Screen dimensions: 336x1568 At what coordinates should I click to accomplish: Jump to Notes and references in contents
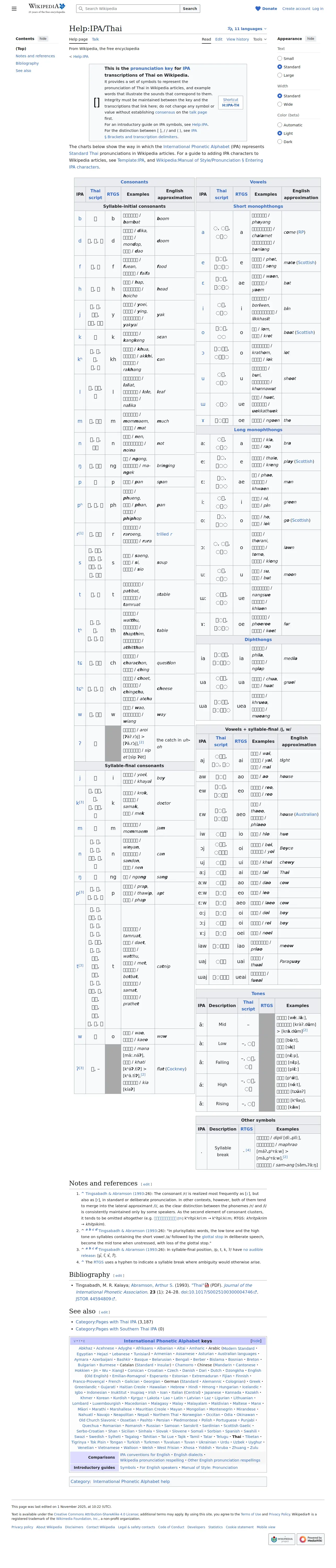click(35, 56)
